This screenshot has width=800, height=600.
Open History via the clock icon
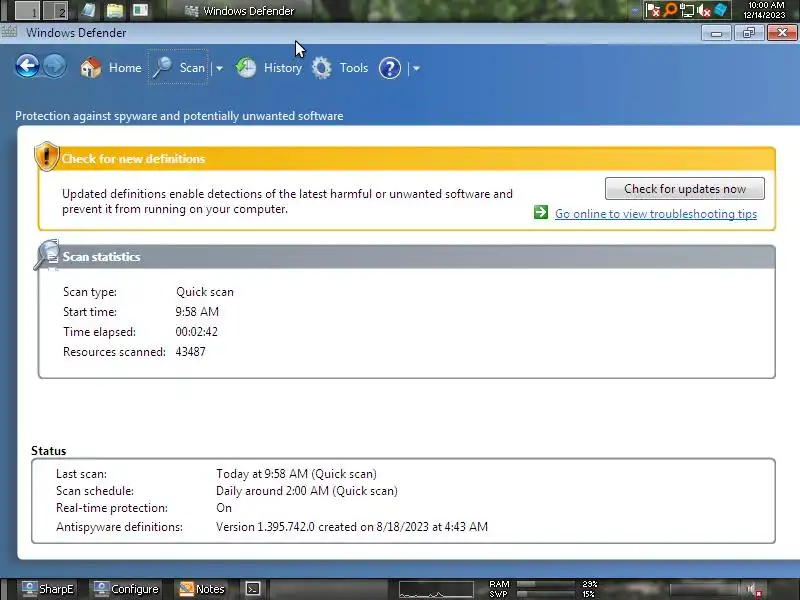246,67
